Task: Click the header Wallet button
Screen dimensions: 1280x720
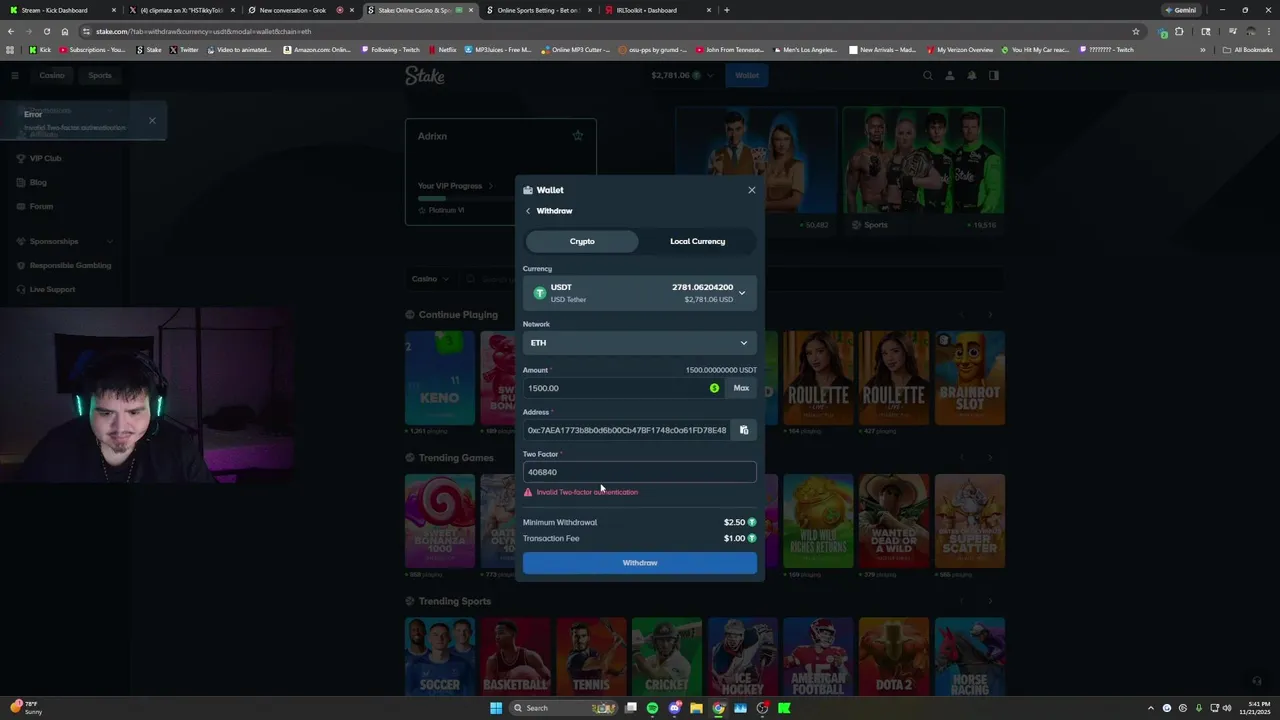Action: pos(747,75)
